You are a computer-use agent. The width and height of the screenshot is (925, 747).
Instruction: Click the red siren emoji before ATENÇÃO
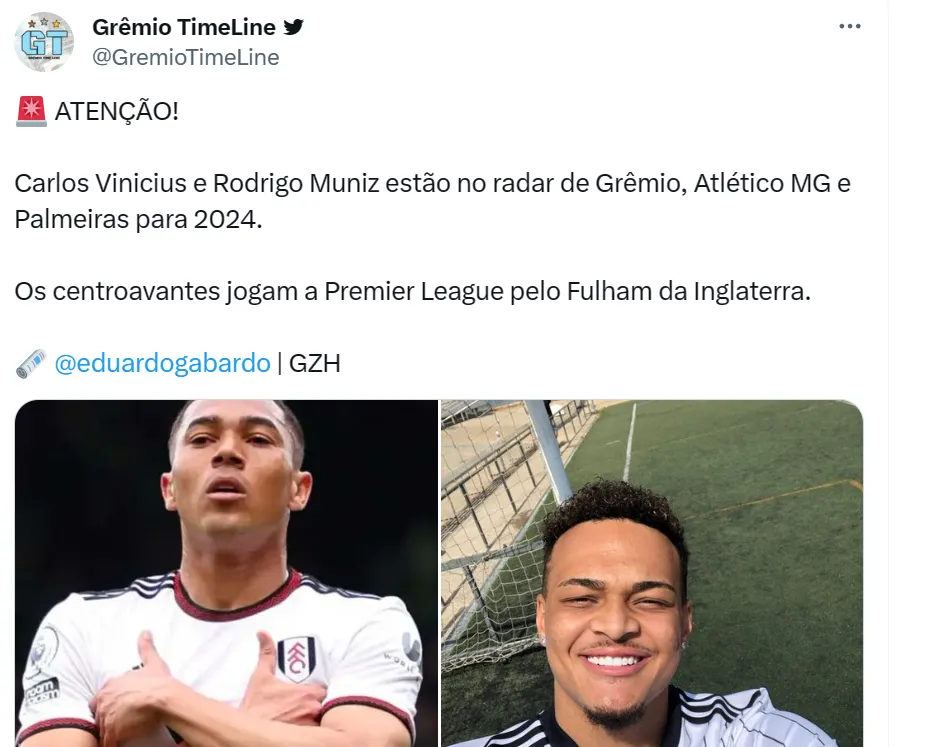pyautogui.click(x=31, y=111)
